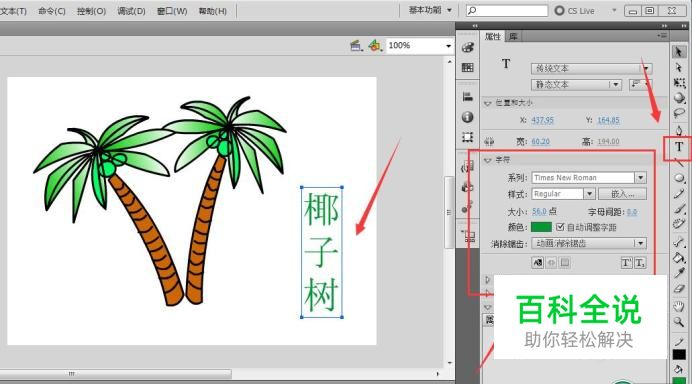Viewport: 692px width, 384px height.
Task: Open the 帮助(H) menu
Action: [x=212, y=11]
